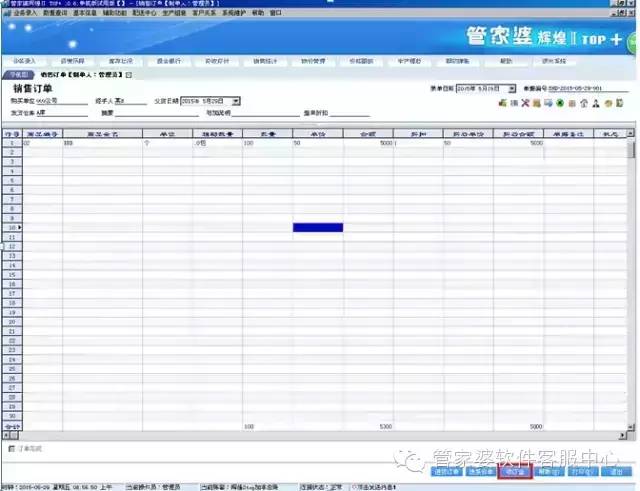Open the 辅助功能 menu
The width and height of the screenshot is (640, 491).
(115, 13)
